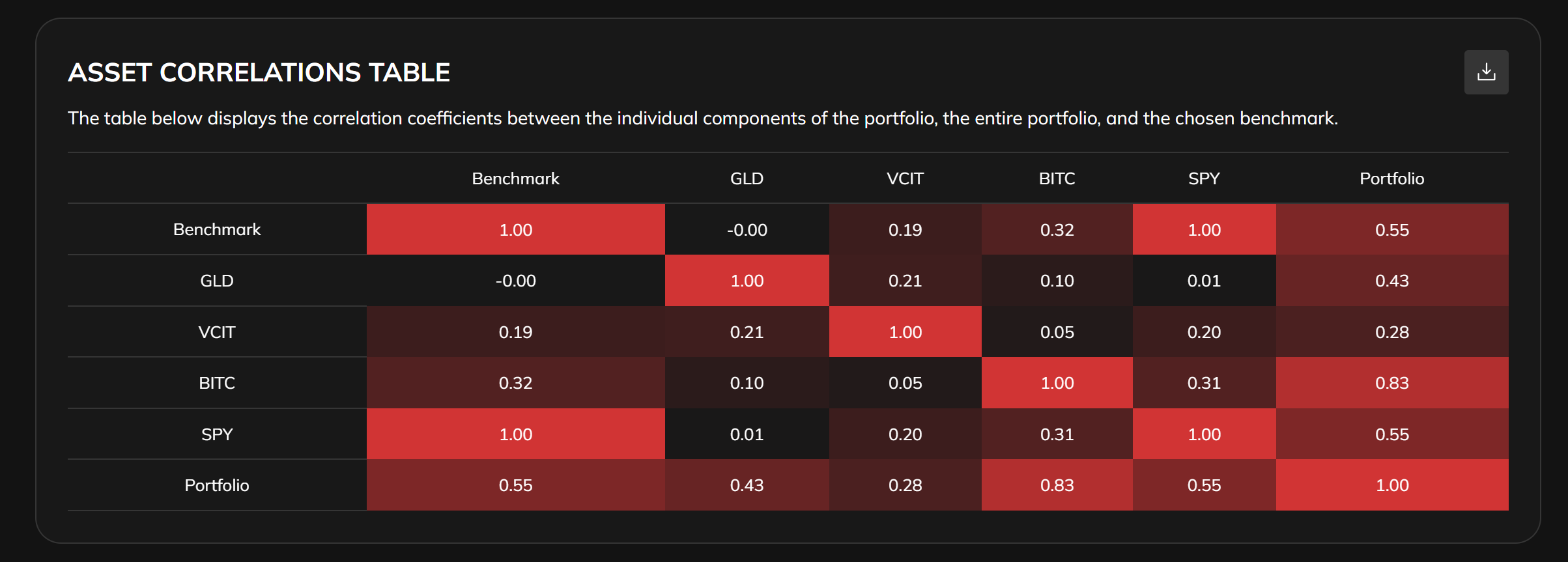Click the 0.05 cell in VCIT row

(x=1057, y=332)
